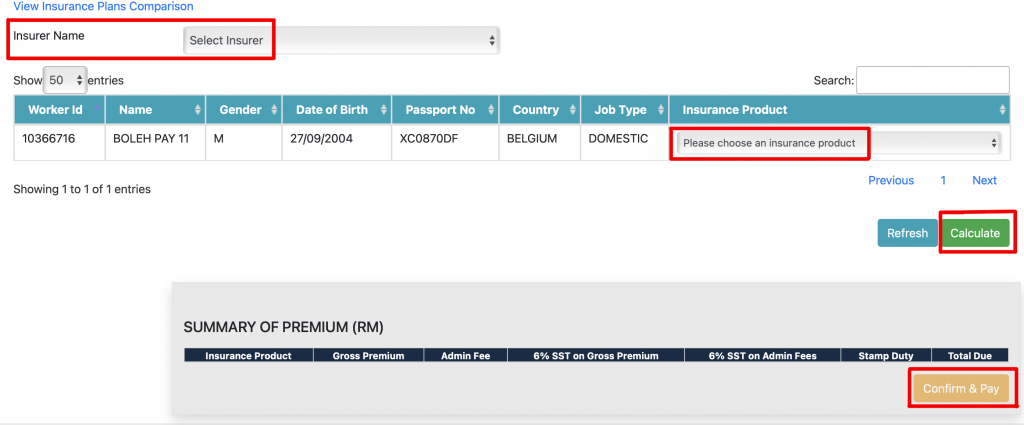The width and height of the screenshot is (1024, 425).
Task: Sort the table by Worker Id
Action: (x=59, y=109)
